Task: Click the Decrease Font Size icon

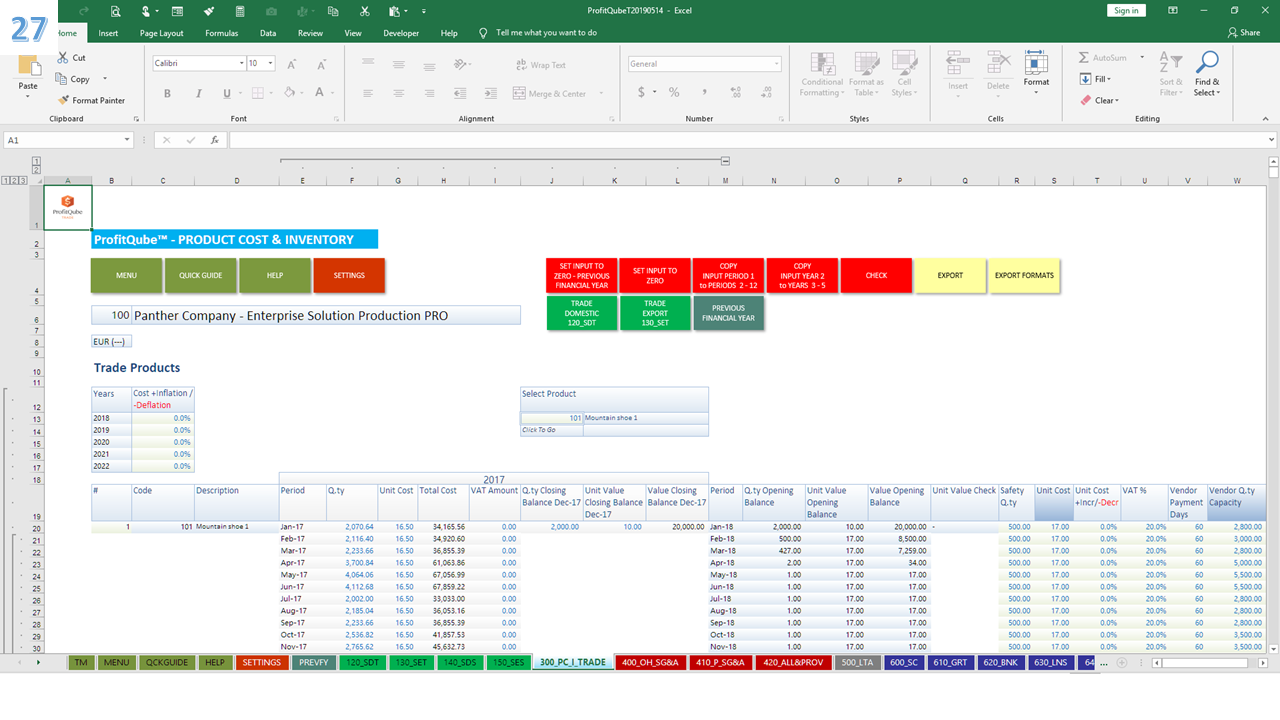Action: tap(320, 64)
